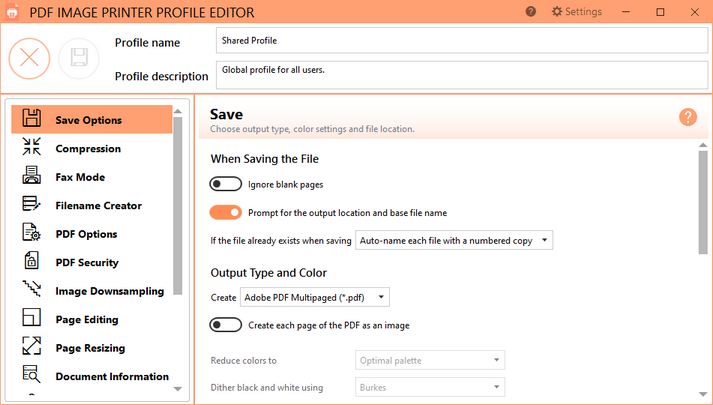Open the orange Save section help icon
The height and width of the screenshot is (405, 713).
tap(688, 117)
